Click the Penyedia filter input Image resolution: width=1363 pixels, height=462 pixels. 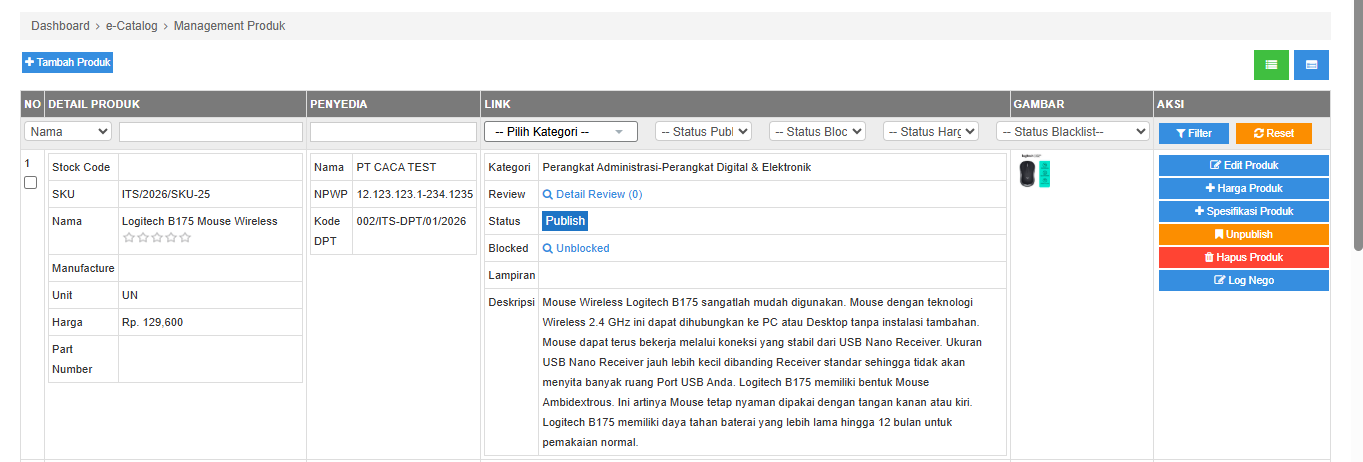coord(393,132)
